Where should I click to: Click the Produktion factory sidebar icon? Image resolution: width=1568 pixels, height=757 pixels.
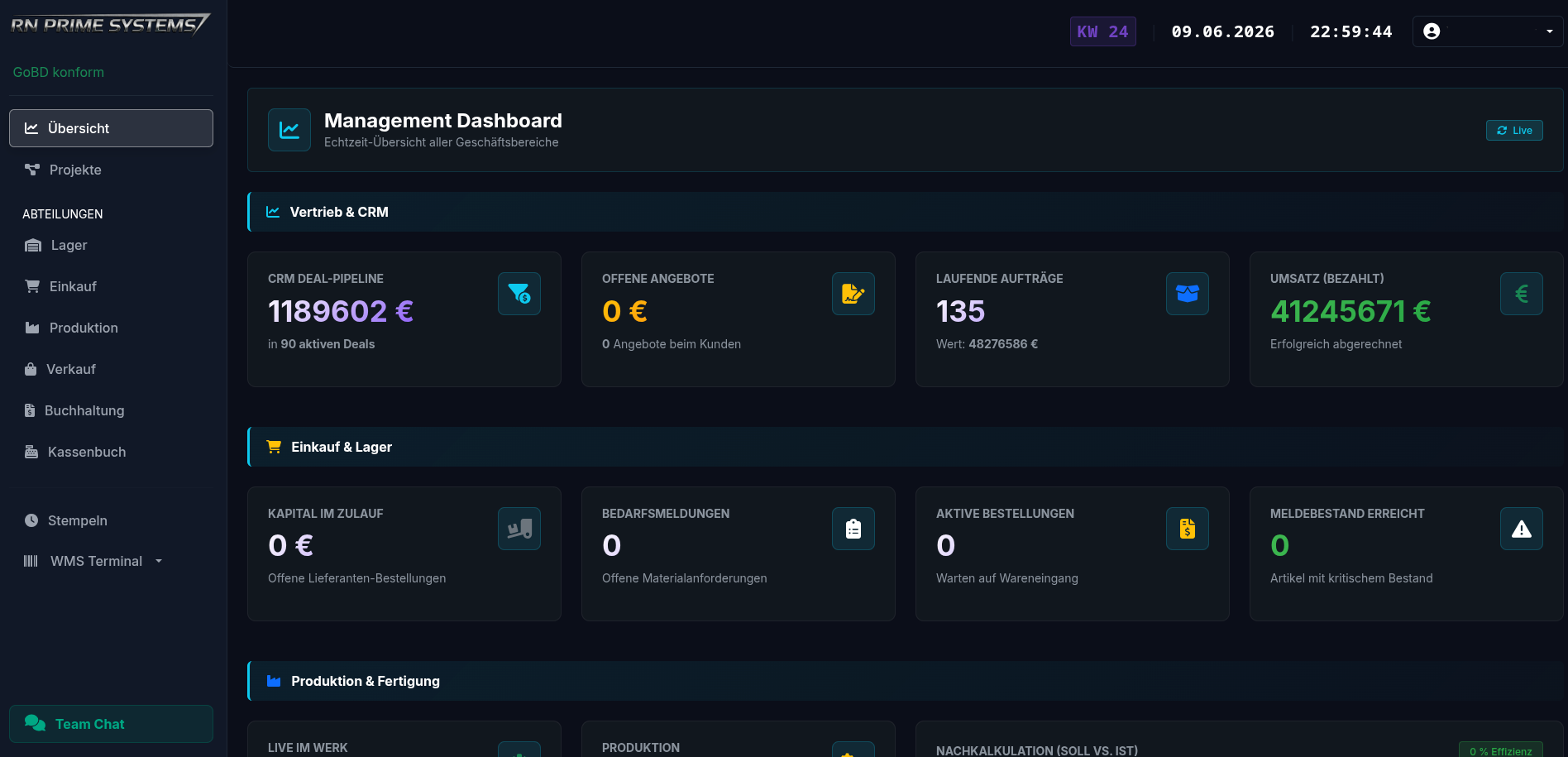point(32,328)
